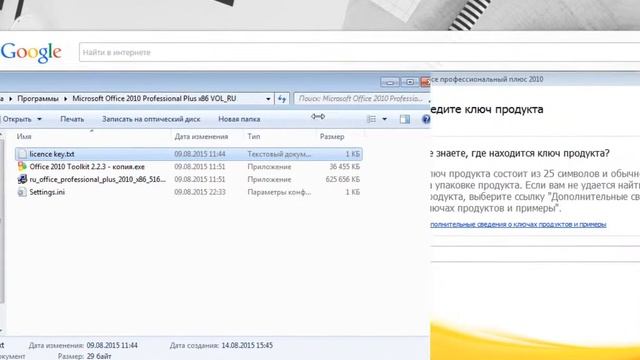The image size is (640, 360).
Task: Click Текстовый докум... type cell
Action: tap(279, 154)
